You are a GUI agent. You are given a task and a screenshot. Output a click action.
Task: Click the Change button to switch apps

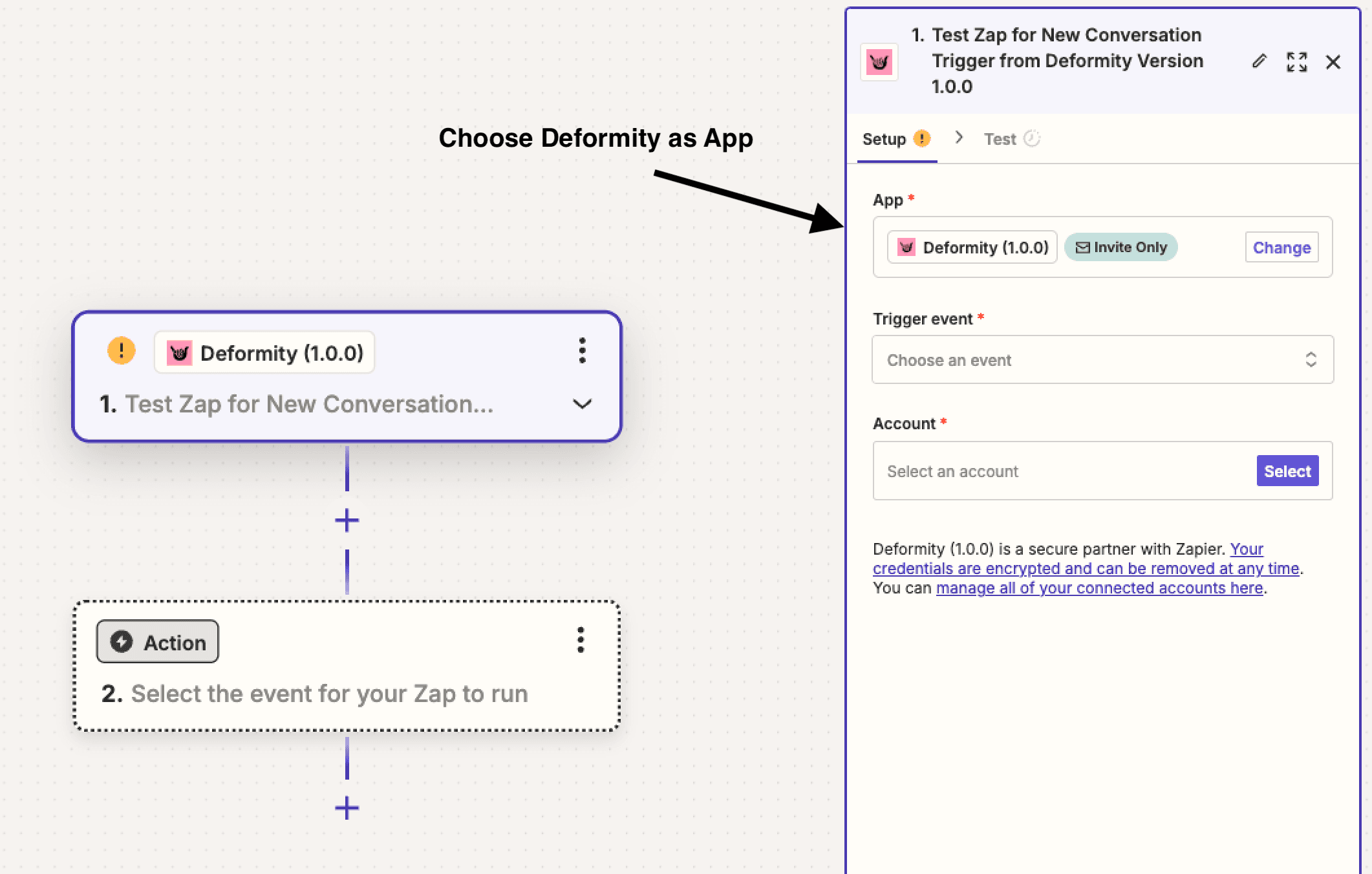[1281, 247]
